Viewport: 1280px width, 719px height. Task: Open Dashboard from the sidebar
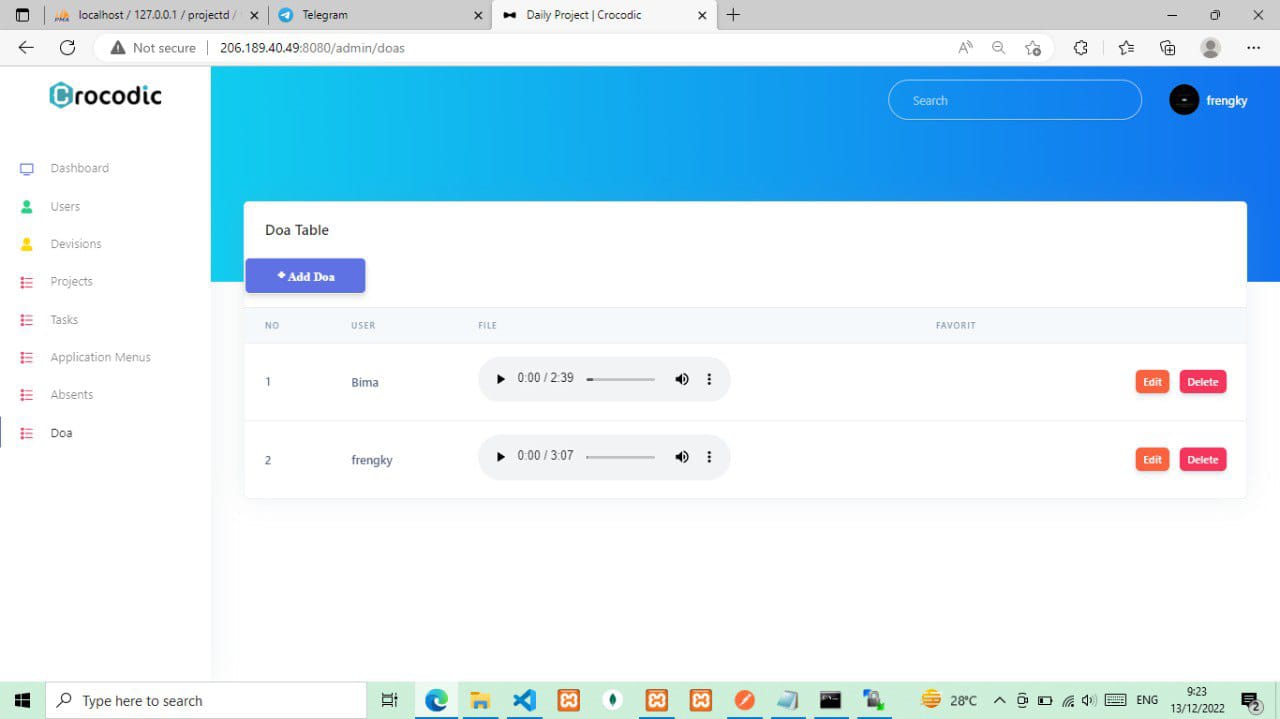(x=79, y=168)
